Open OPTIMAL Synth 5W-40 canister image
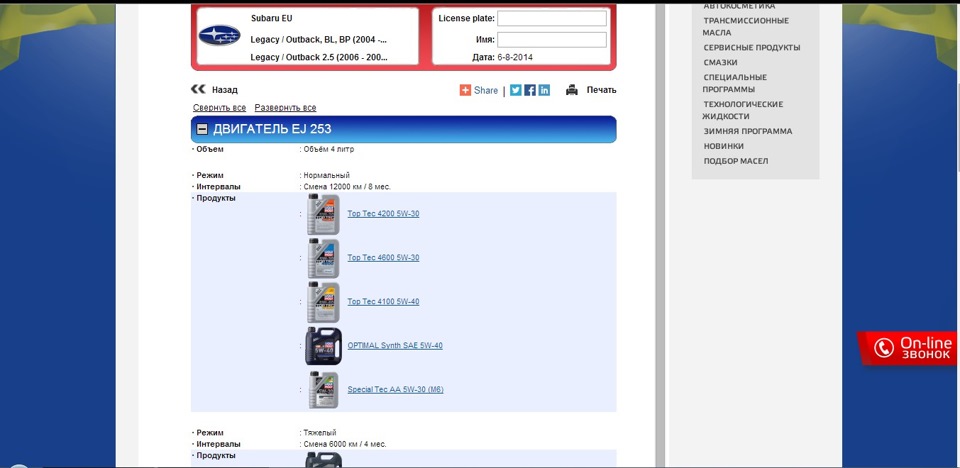This screenshot has width=960, height=468. pyautogui.click(x=323, y=346)
